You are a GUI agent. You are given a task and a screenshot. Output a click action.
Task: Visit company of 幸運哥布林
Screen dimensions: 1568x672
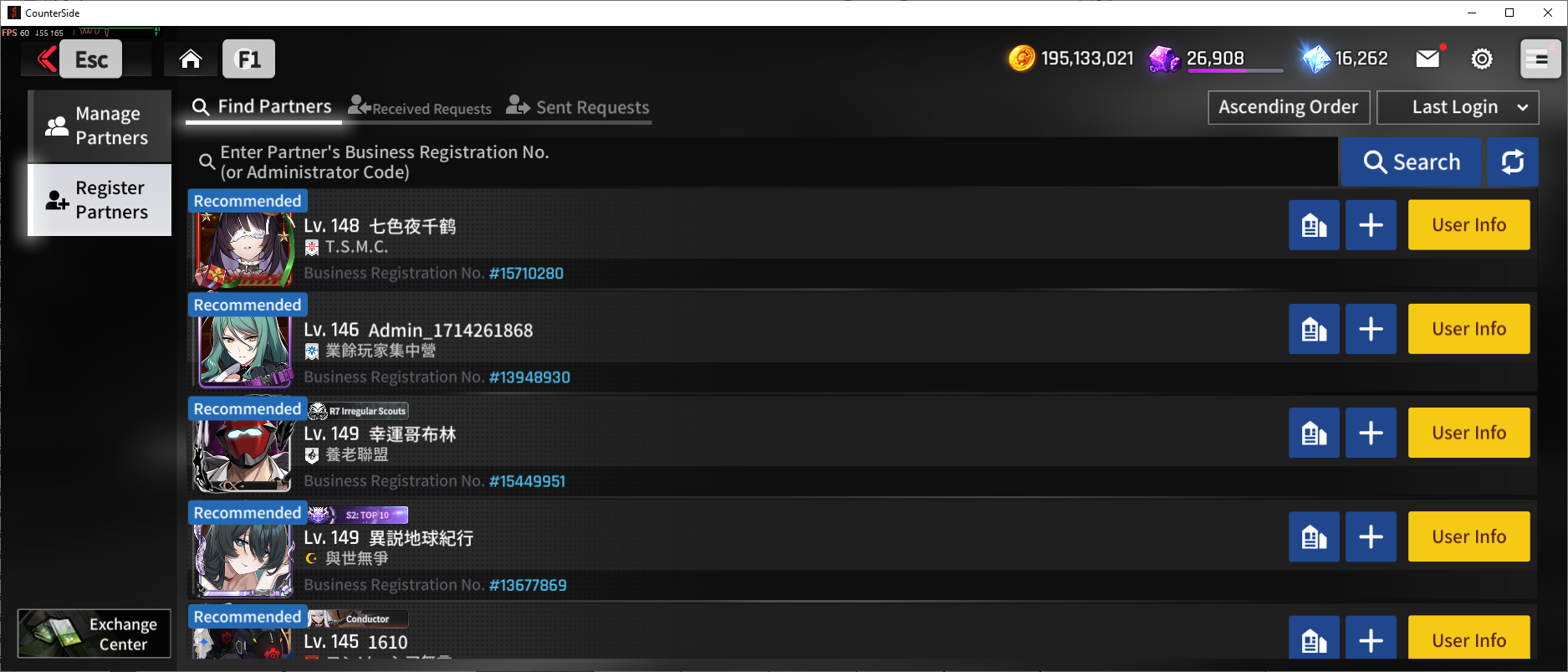[x=1314, y=433]
